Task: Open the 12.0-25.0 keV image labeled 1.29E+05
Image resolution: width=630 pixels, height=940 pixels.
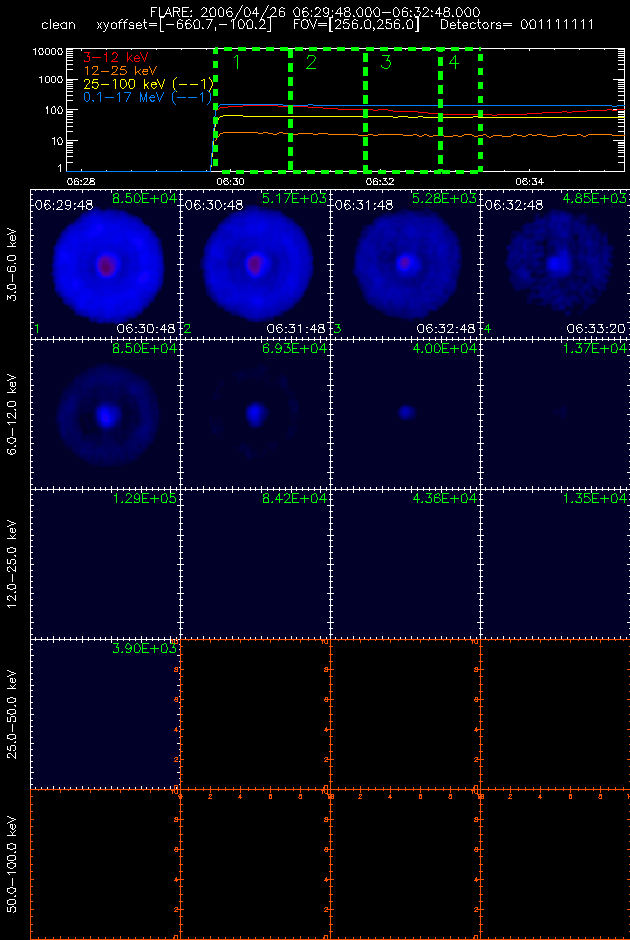Action: point(105,564)
